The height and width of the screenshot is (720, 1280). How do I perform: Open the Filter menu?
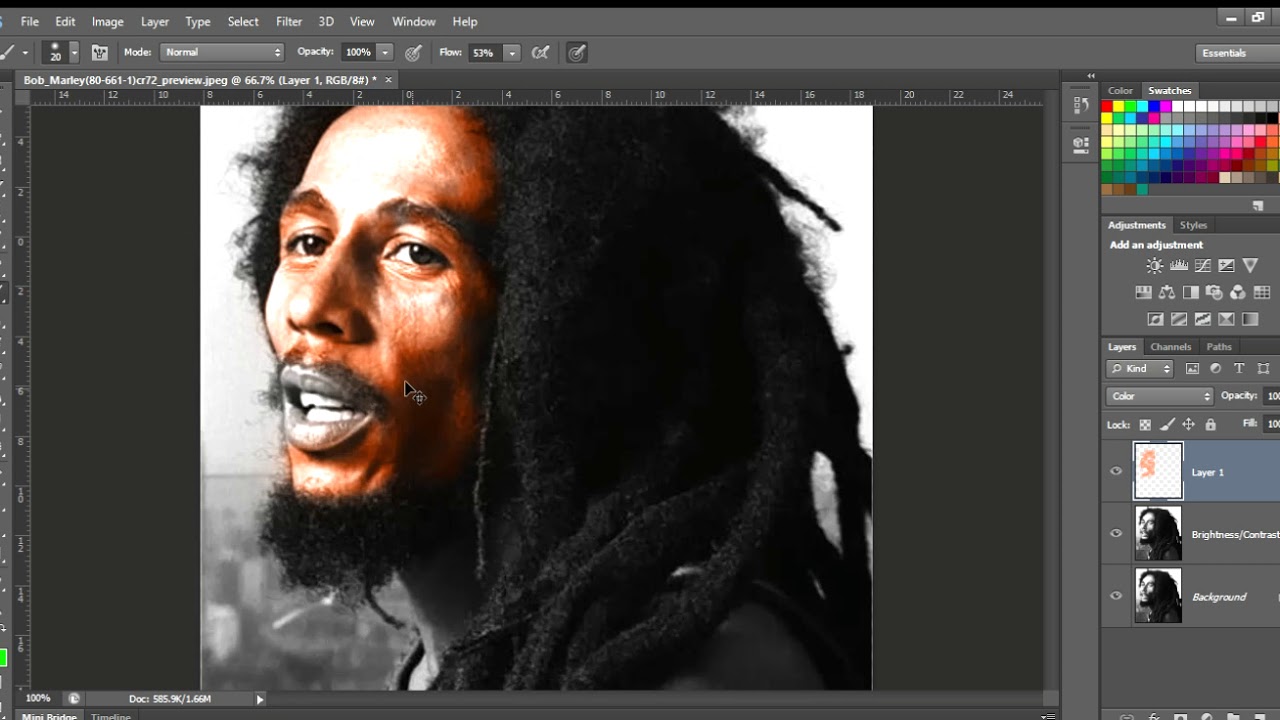[289, 21]
